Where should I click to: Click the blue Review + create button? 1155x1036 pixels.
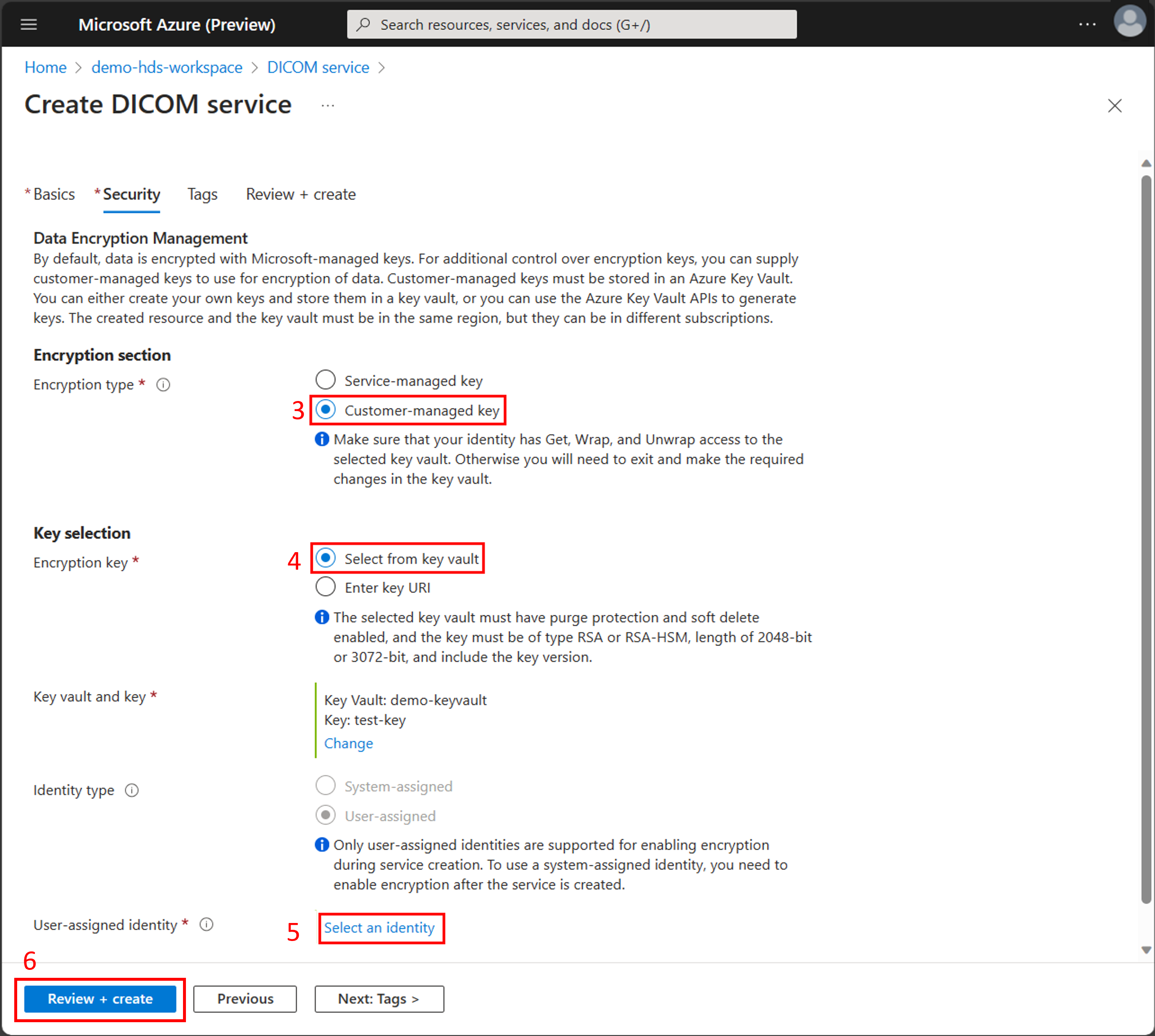(100, 999)
